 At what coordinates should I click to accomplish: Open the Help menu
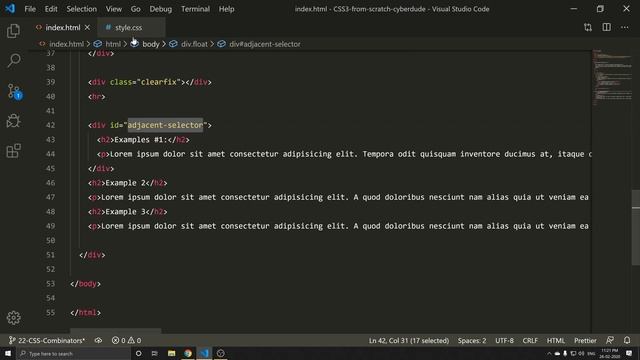click(x=226, y=9)
